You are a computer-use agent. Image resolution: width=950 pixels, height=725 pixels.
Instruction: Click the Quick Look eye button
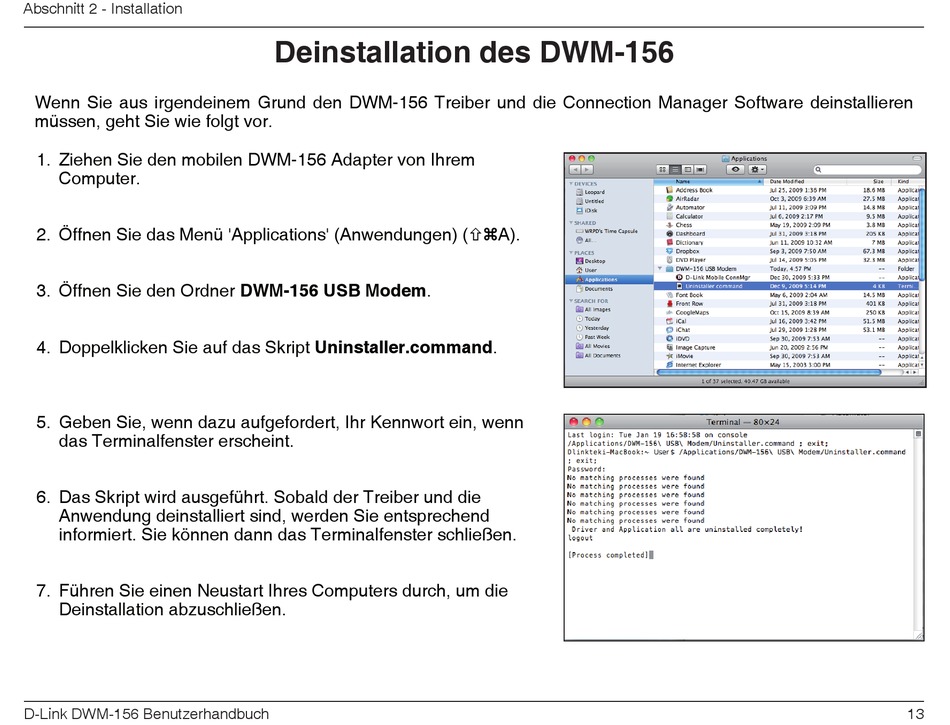[735, 170]
